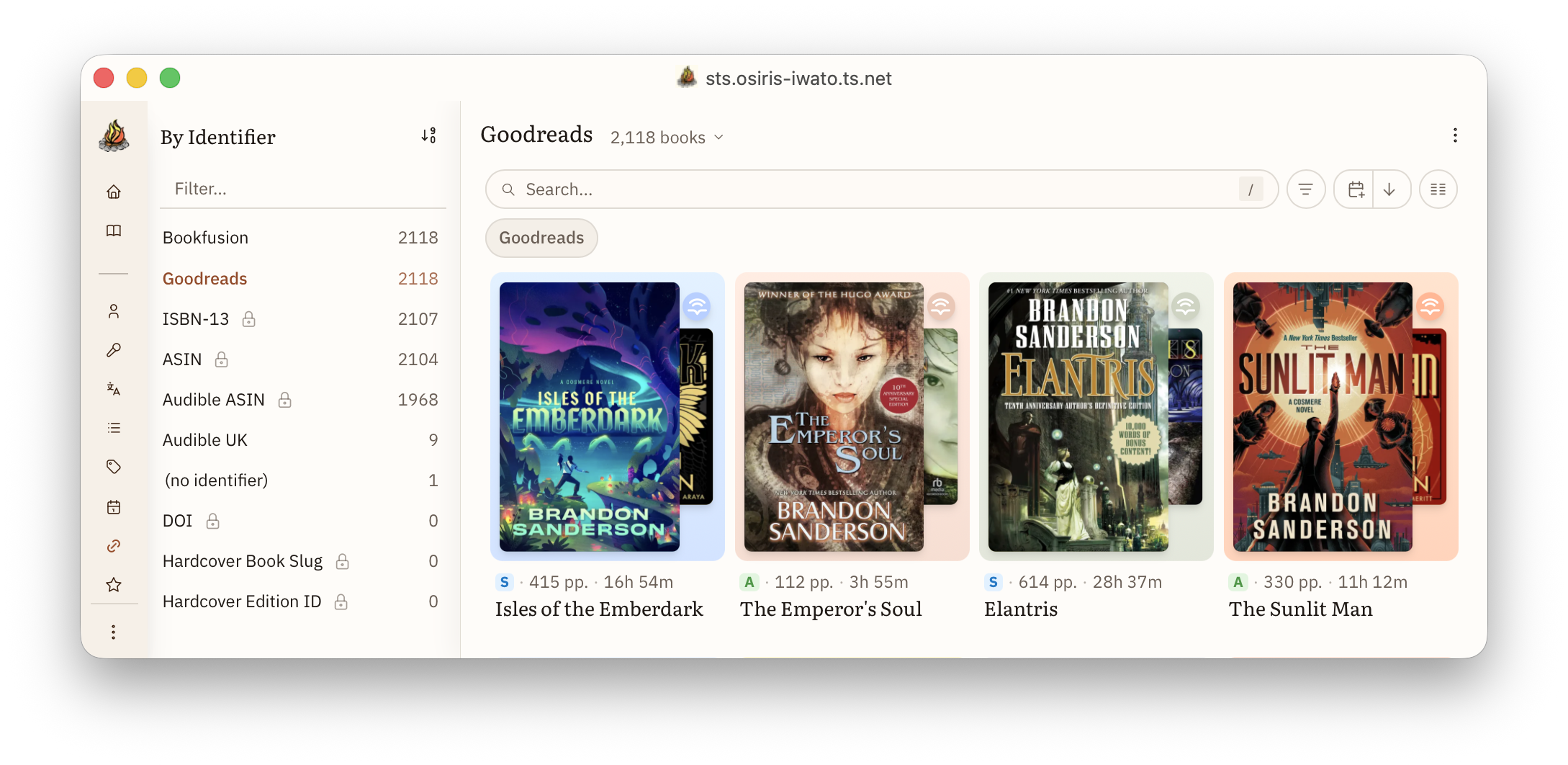Select Goodreads in the identifier list
The image size is (1568, 765).
[x=300, y=279]
